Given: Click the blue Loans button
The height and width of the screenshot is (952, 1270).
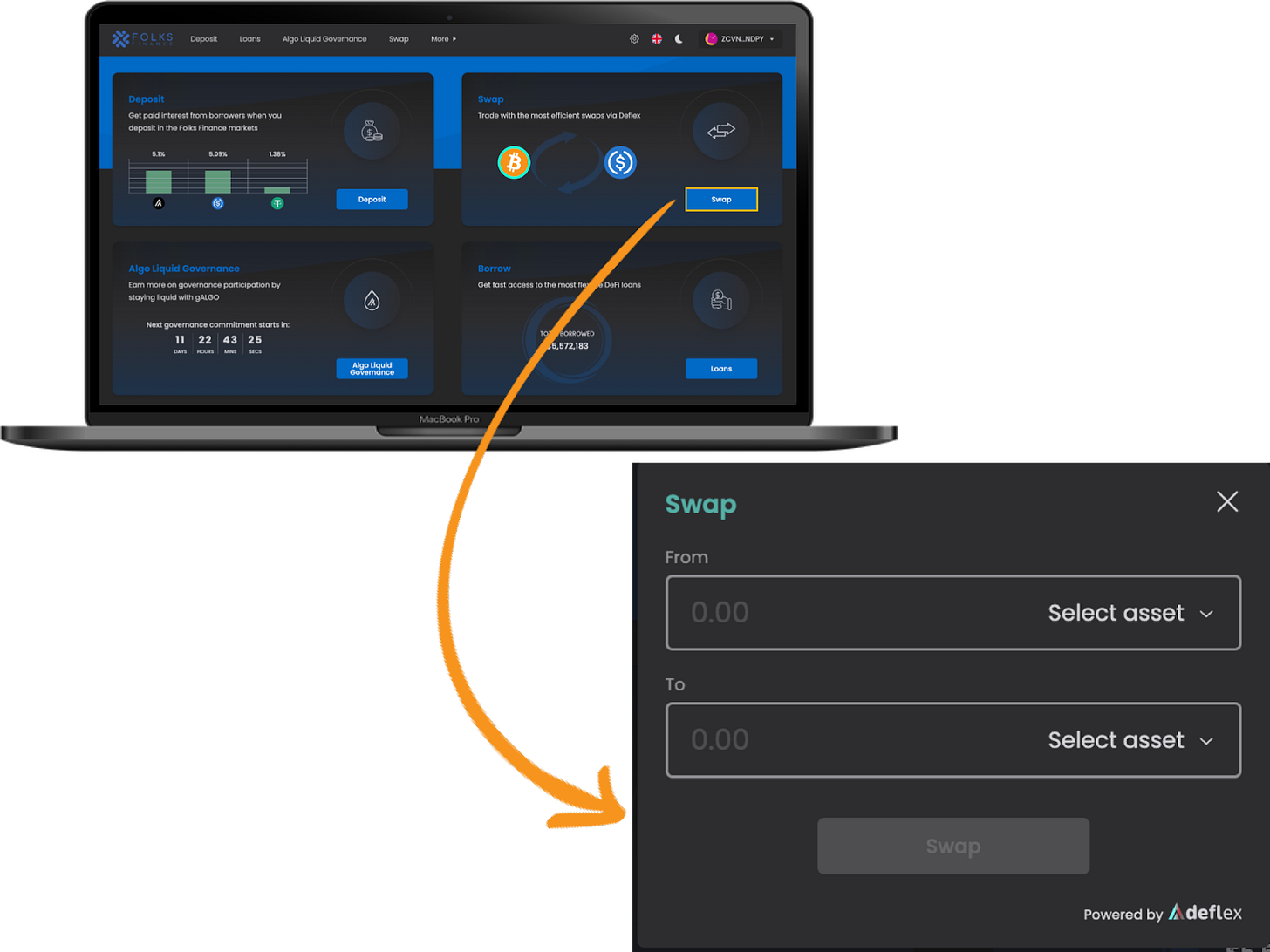Looking at the screenshot, I should 721,369.
